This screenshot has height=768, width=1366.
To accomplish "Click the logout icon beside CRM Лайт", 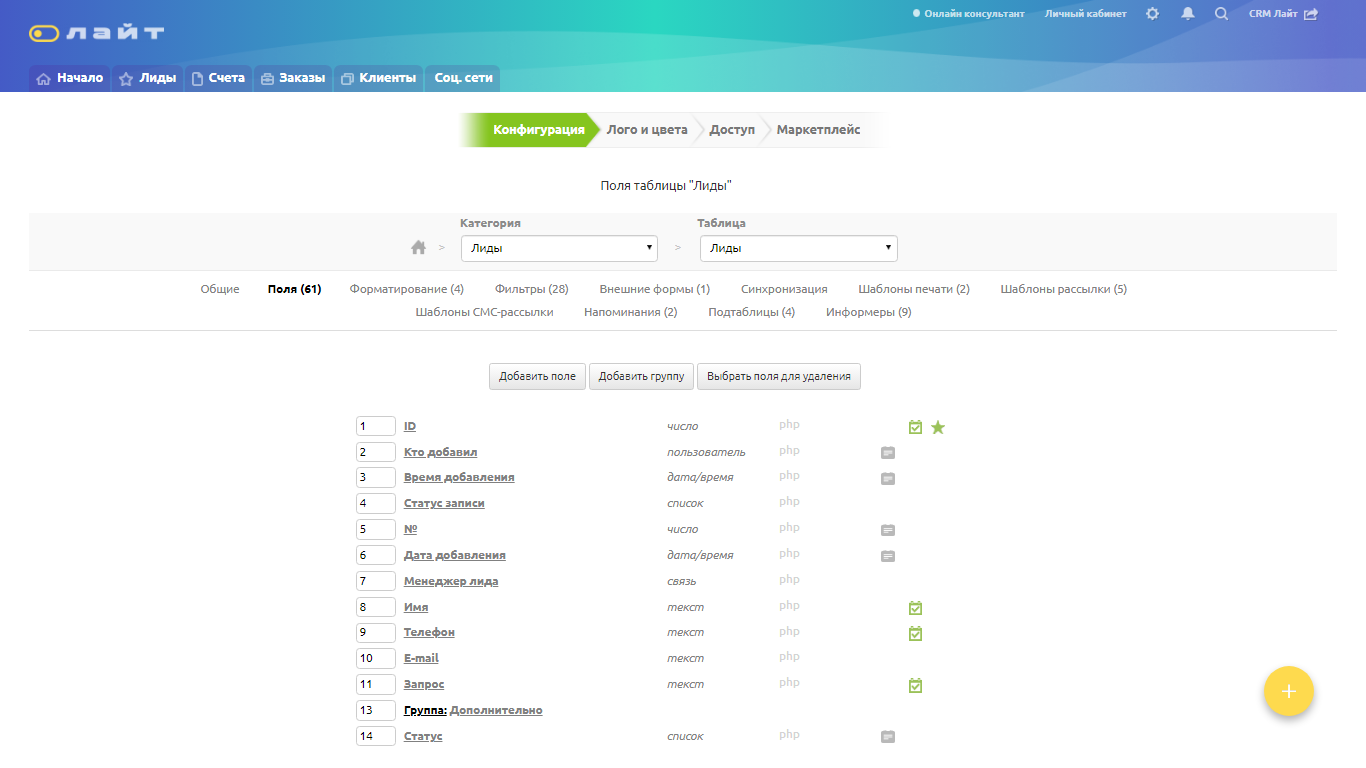I will tap(1311, 14).
